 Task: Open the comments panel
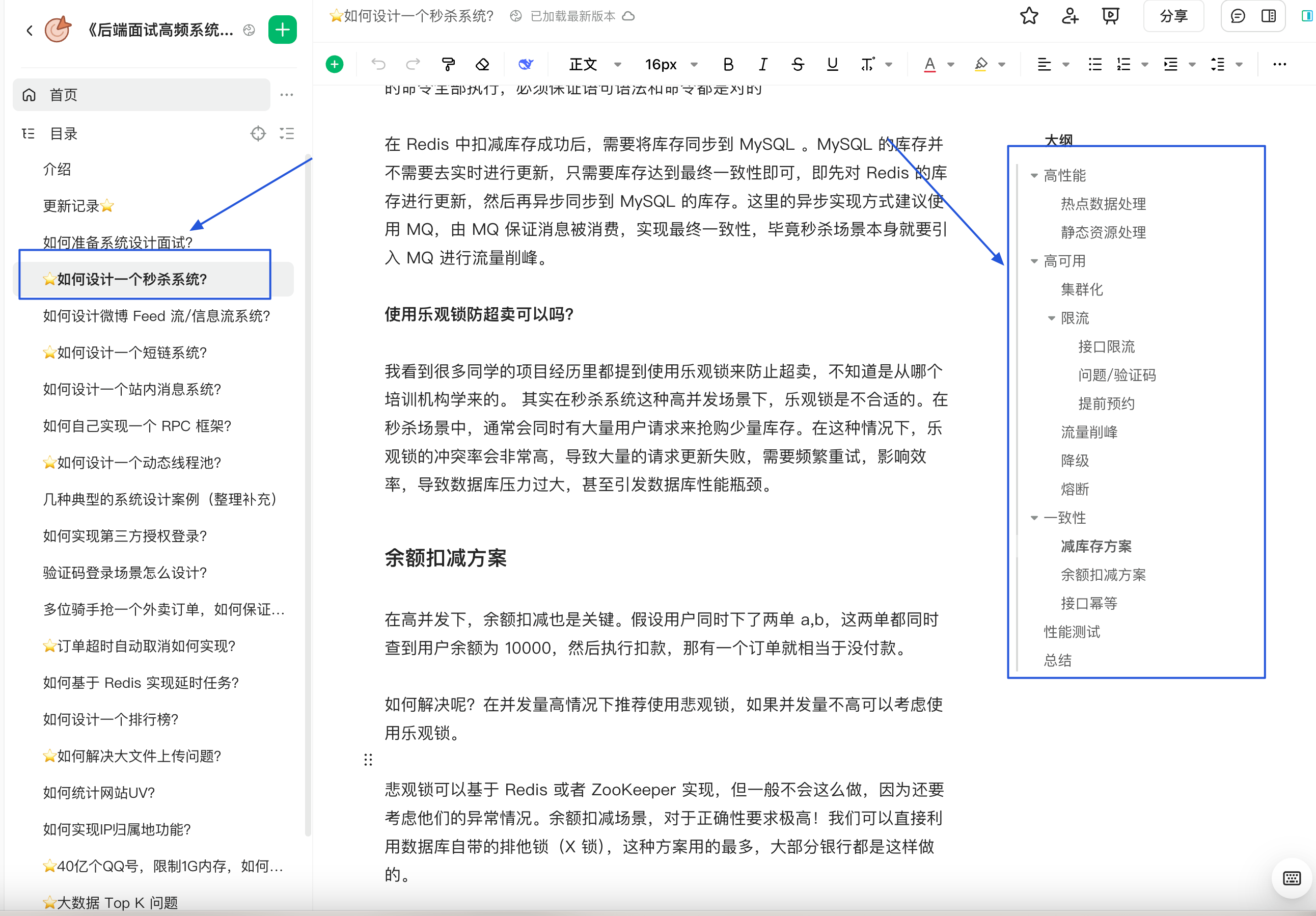point(1238,16)
